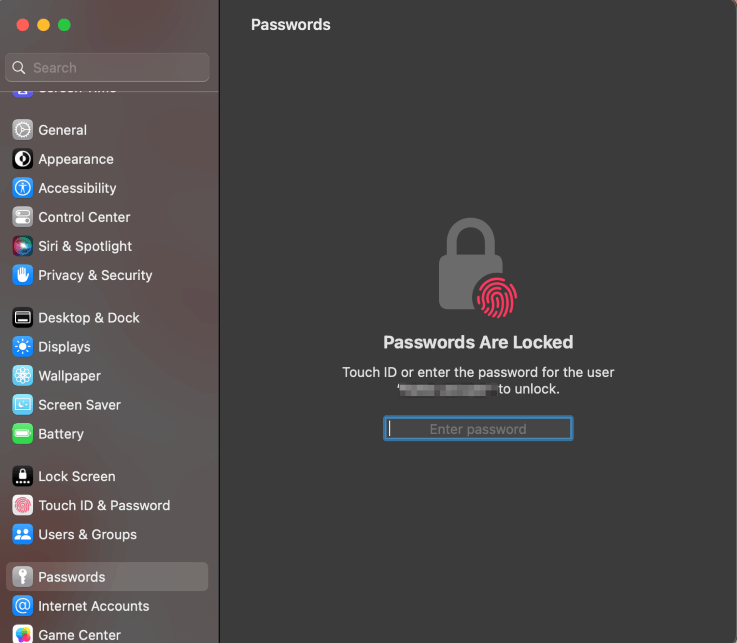Viewport: 737px width, 643px height.
Task: Go to Touch ID & Password
Action: pos(104,506)
